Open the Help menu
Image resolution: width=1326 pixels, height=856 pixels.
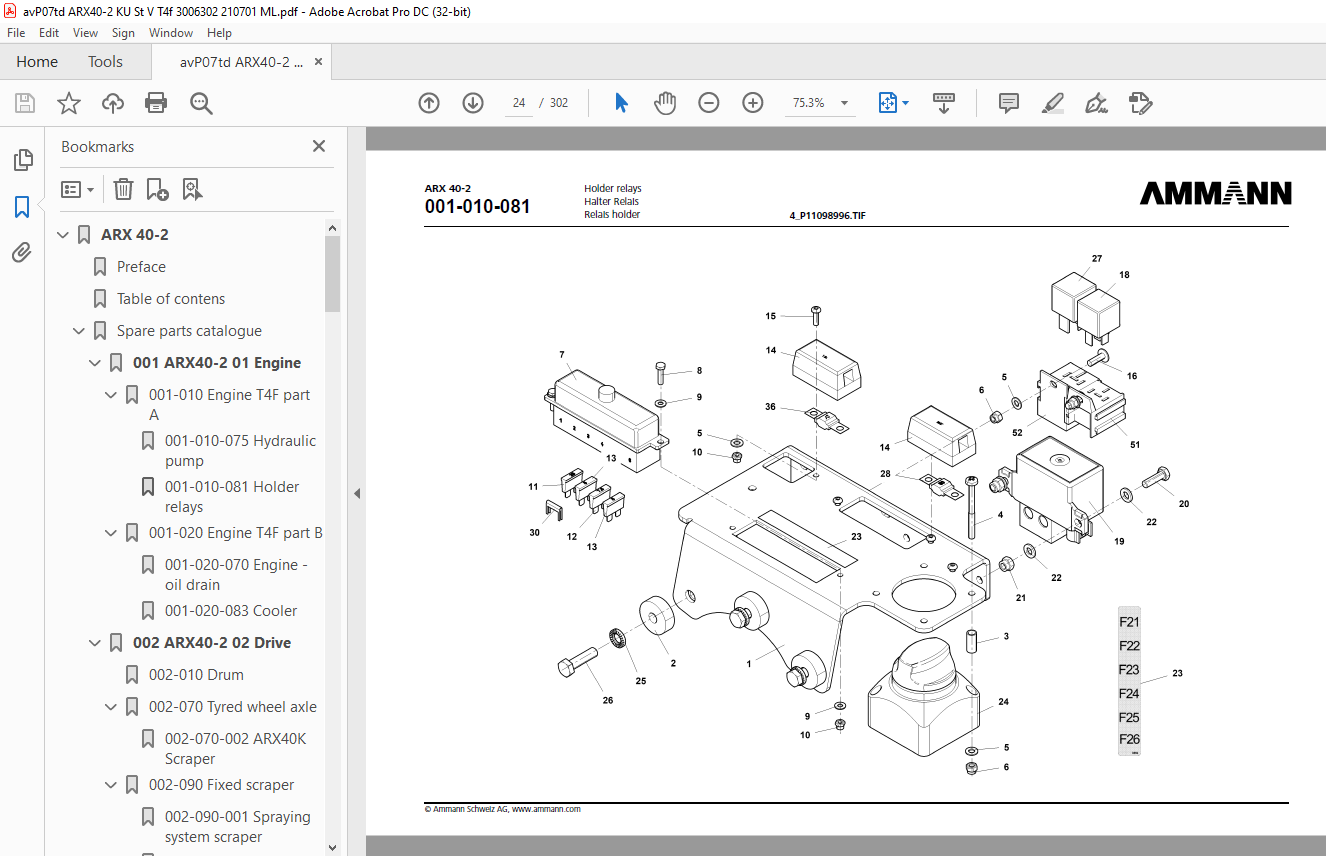coord(219,33)
